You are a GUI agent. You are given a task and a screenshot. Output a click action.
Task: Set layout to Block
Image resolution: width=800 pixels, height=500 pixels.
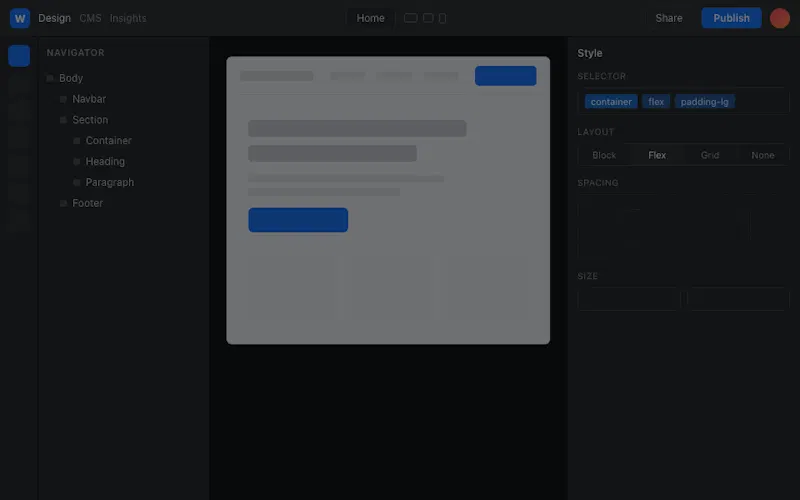click(x=604, y=155)
